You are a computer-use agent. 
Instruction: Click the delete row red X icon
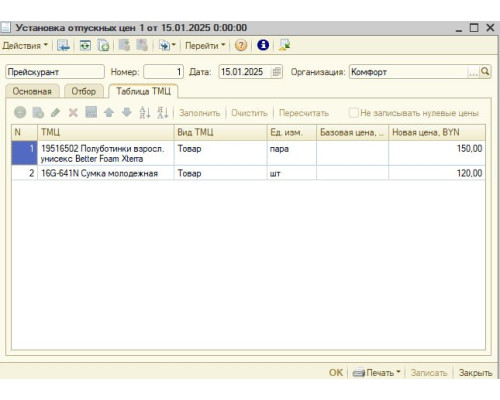73,113
